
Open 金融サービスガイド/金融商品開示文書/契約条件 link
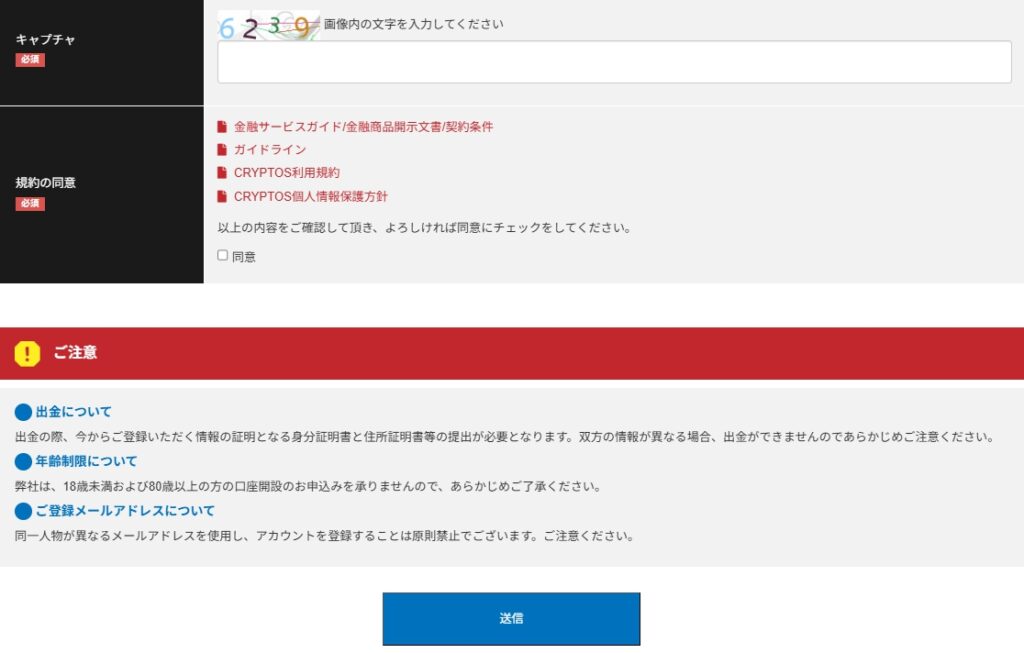click(x=363, y=127)
